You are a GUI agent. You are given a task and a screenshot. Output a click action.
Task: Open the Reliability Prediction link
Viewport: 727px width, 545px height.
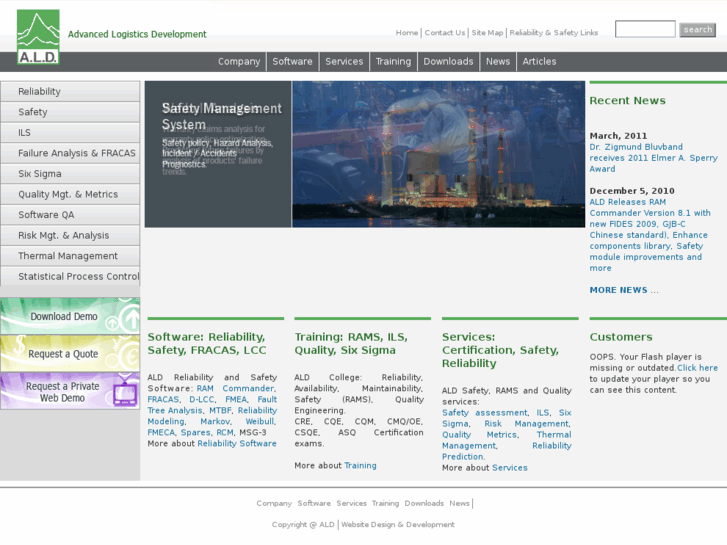click(x=507, y=451)
